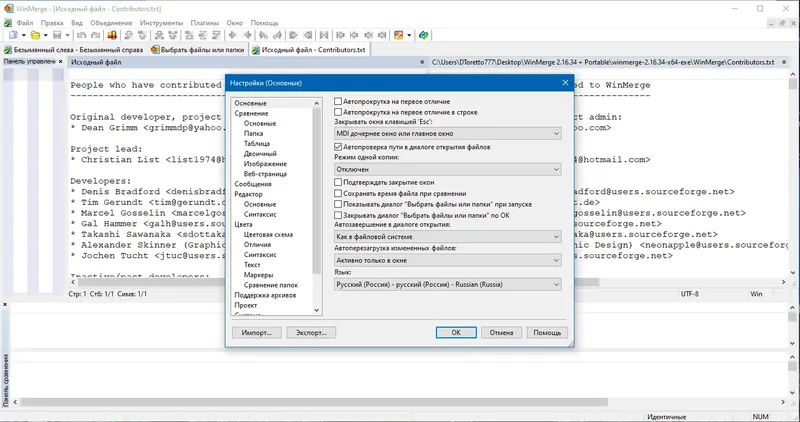Open the Файл menu
Image resolution: width=800 pixels, height=422 pixels.
click(24, 23)
